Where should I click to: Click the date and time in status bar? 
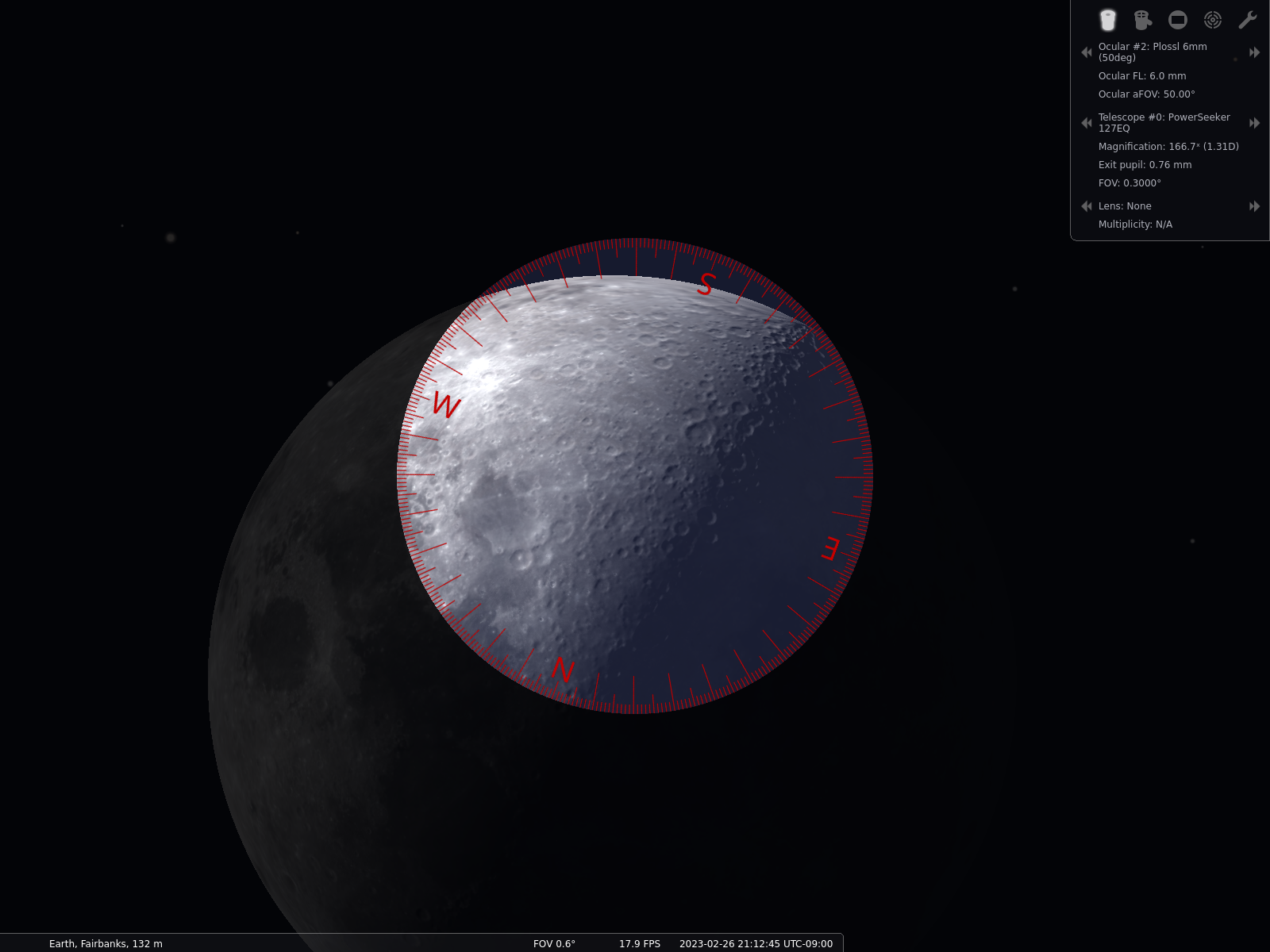click(x=756, y=944)
